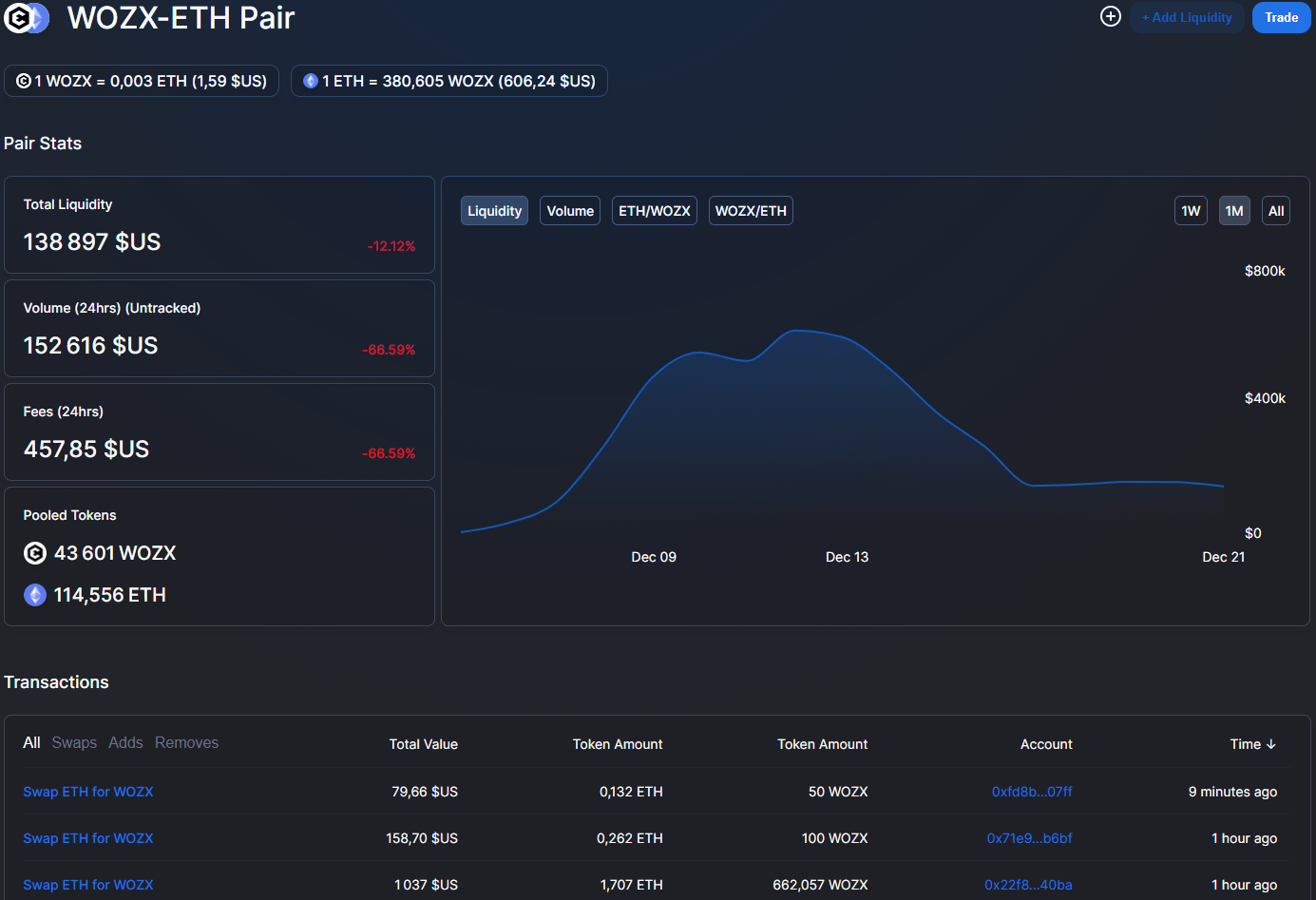Screen dimensions: 1316x900
Task: Click the 1 WOZX = 0,003 ETH price pill
Action: pos(142,81)
